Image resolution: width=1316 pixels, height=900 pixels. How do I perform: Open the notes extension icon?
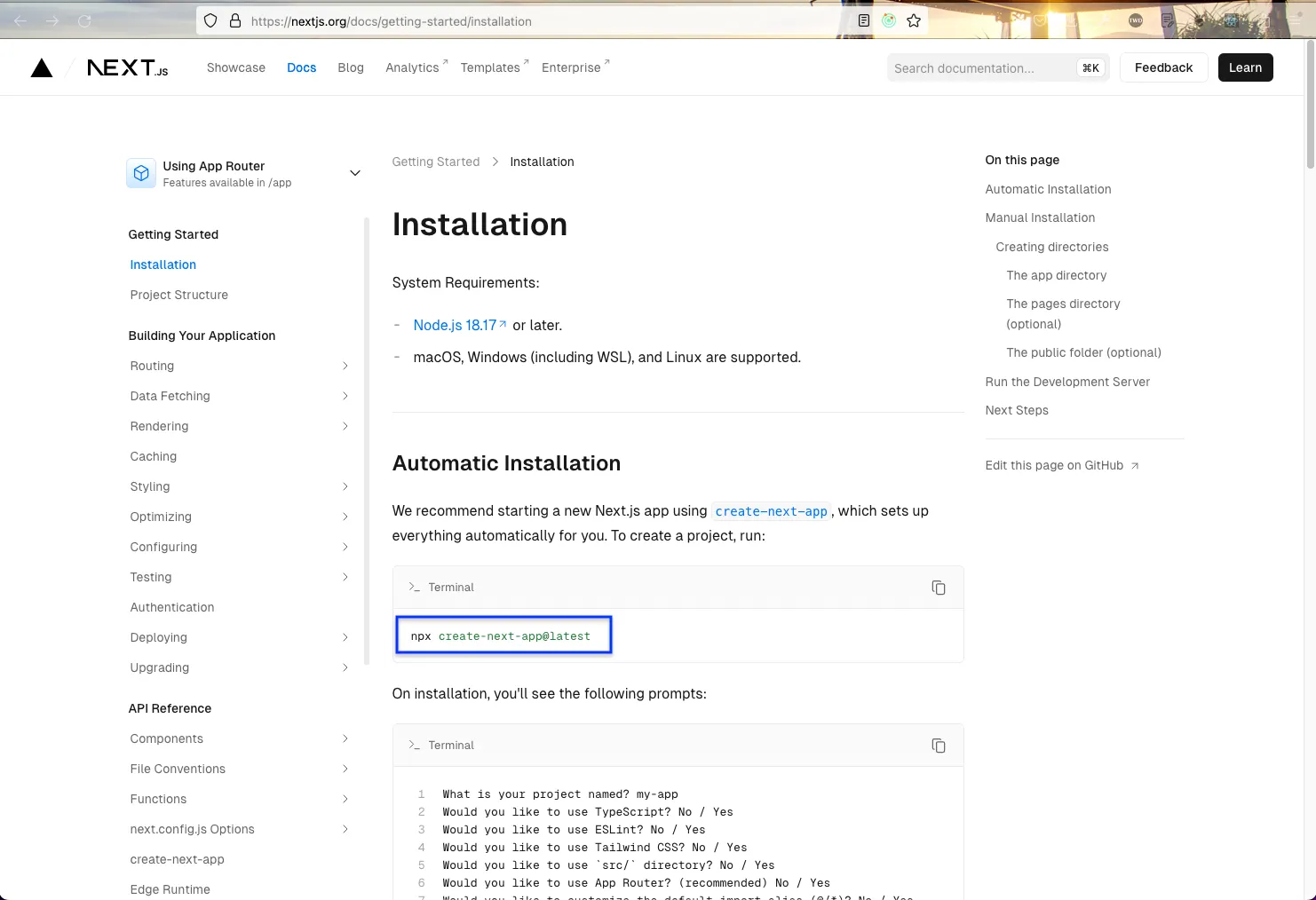1168,20
